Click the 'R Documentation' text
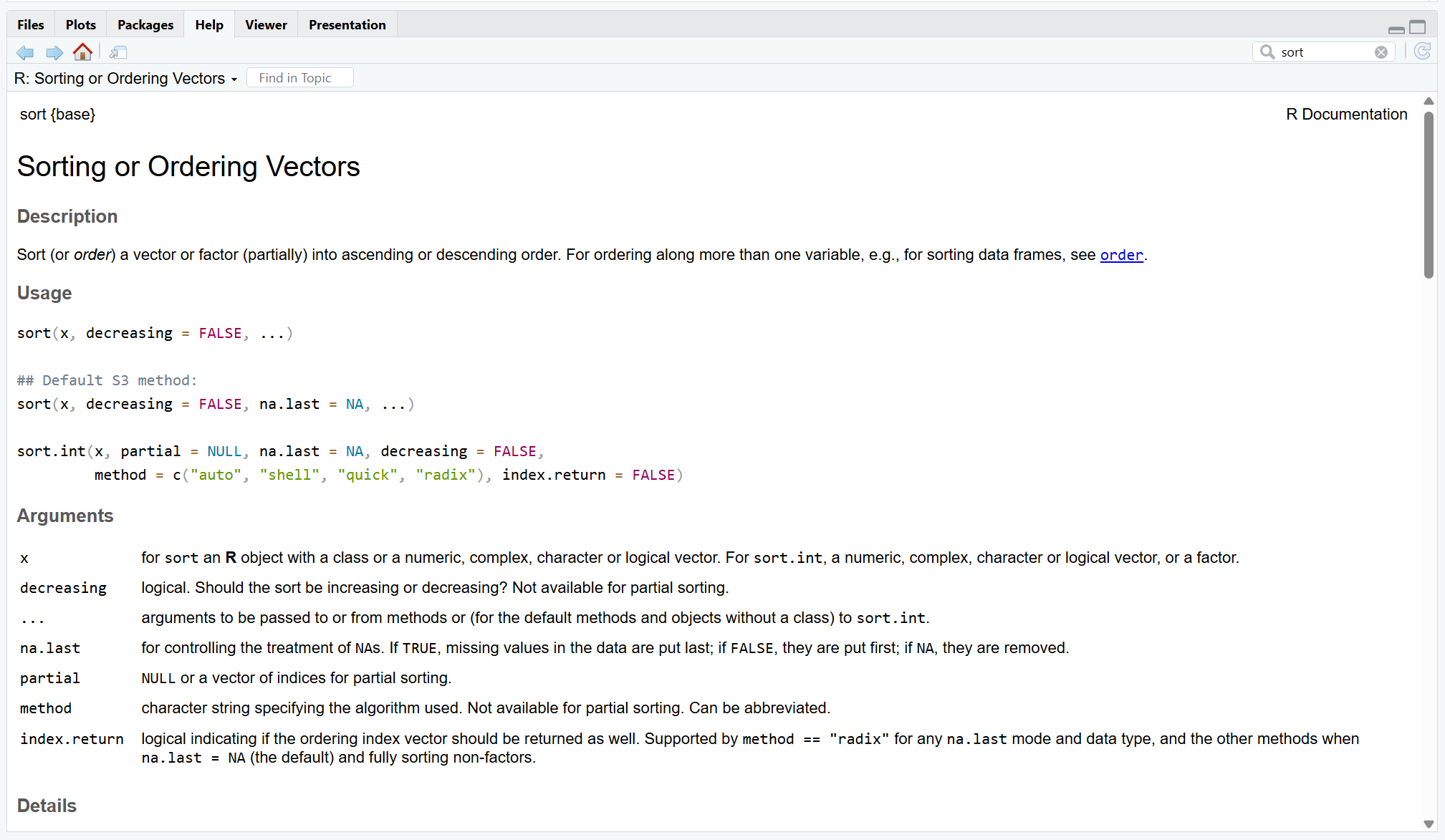The width and height of the screenshot is (1445, 840). [x=1346, y=115]
